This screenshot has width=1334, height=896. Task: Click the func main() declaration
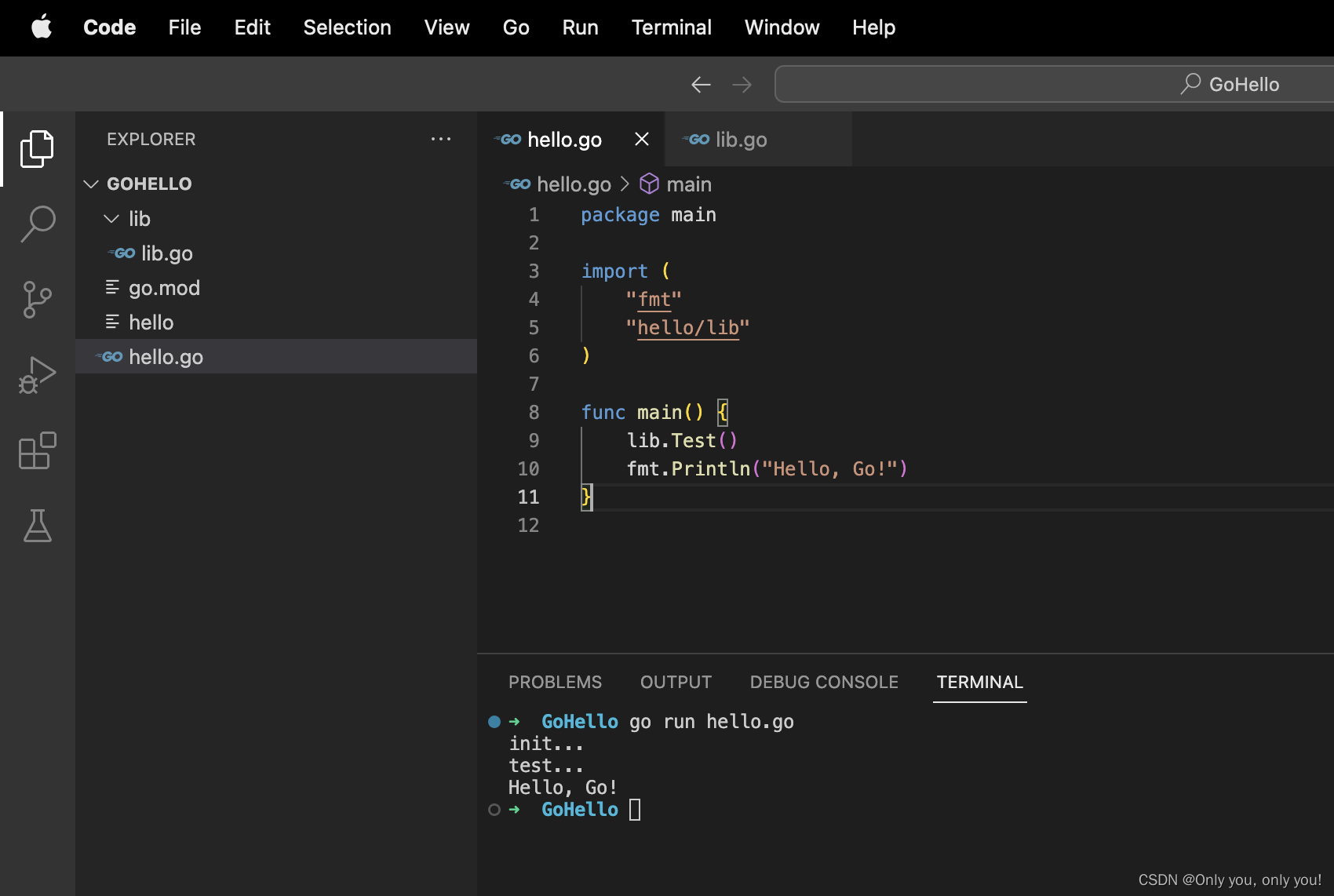click(x=654, y=412)
